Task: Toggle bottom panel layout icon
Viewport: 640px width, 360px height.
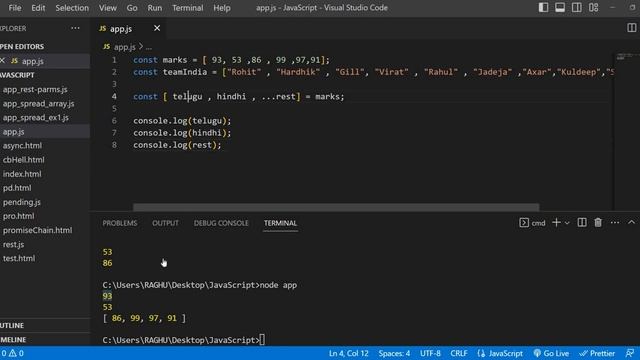Action: click(x=560, y=8)
